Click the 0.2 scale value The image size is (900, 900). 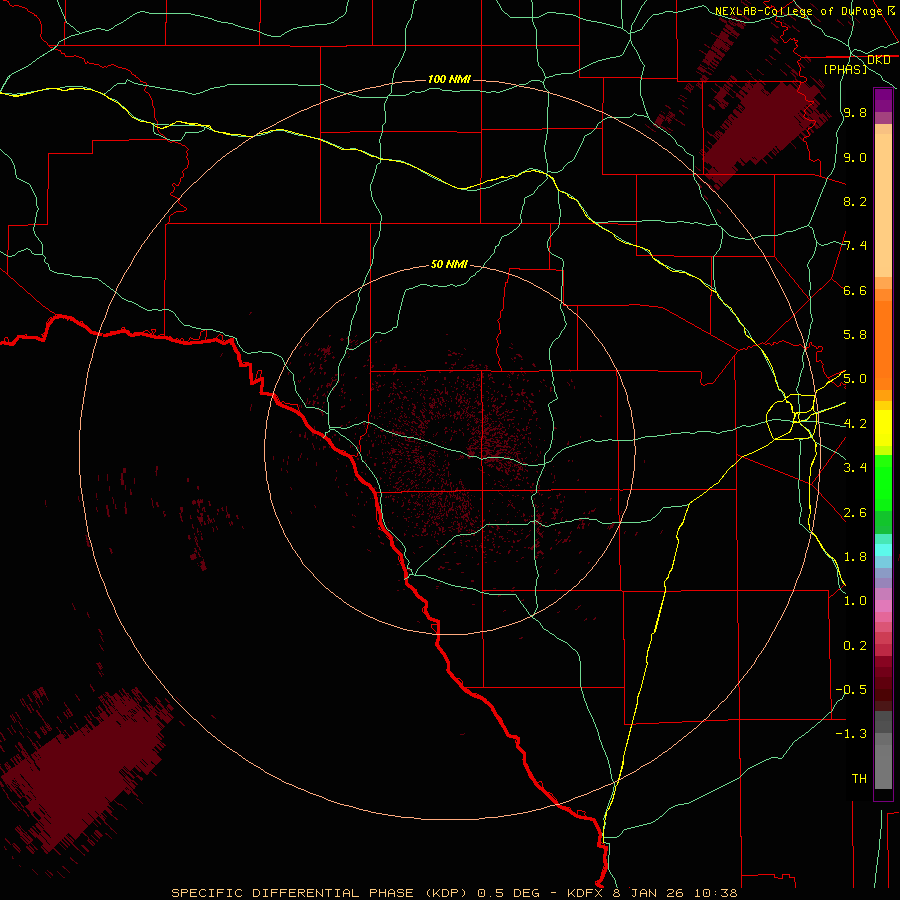pos(855,646)
